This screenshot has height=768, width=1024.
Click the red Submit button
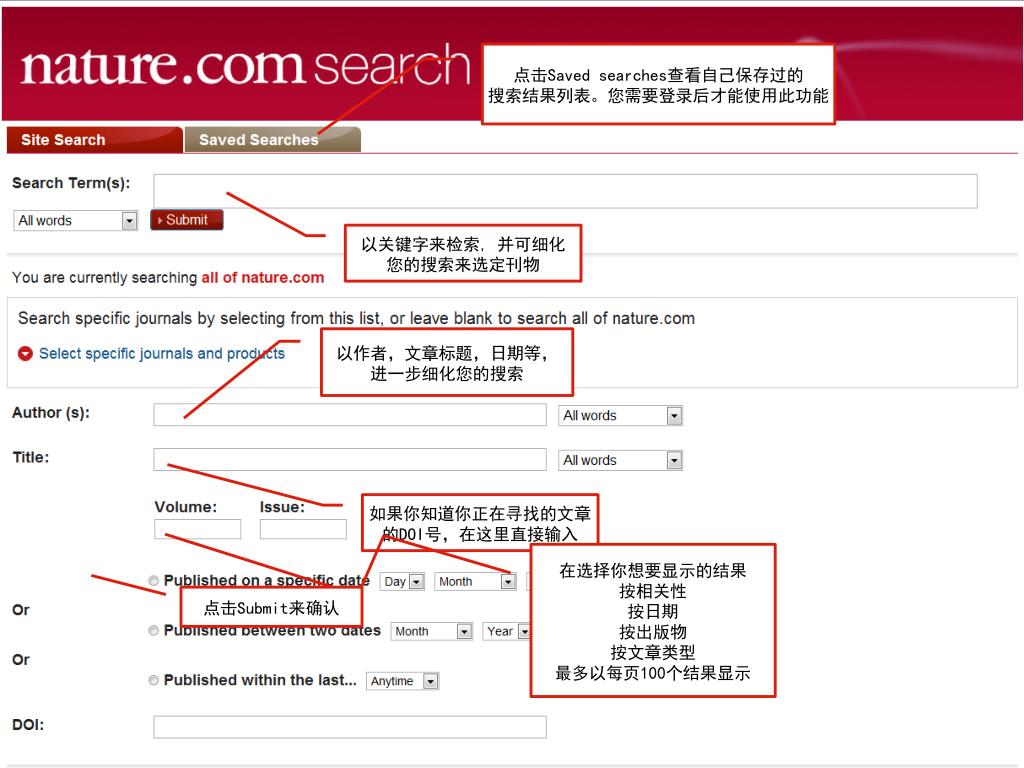click(x=187, y=220)
